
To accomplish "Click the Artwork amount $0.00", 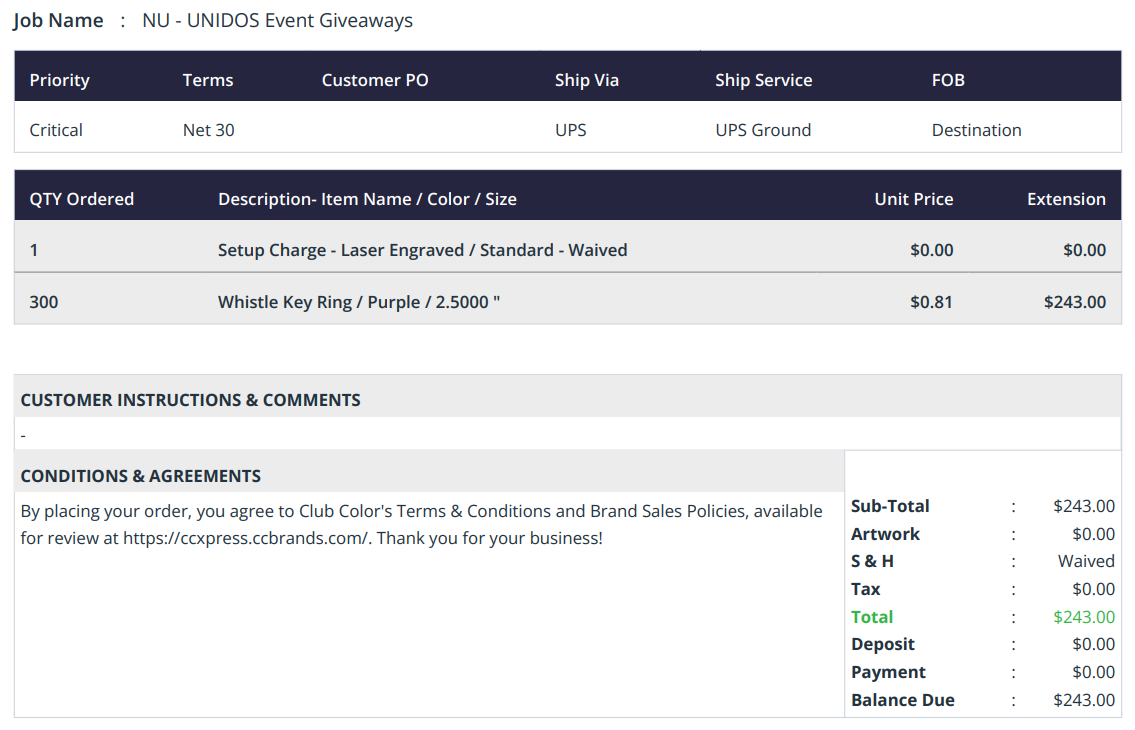I will pyautogui.click(x=1093, y=534).
